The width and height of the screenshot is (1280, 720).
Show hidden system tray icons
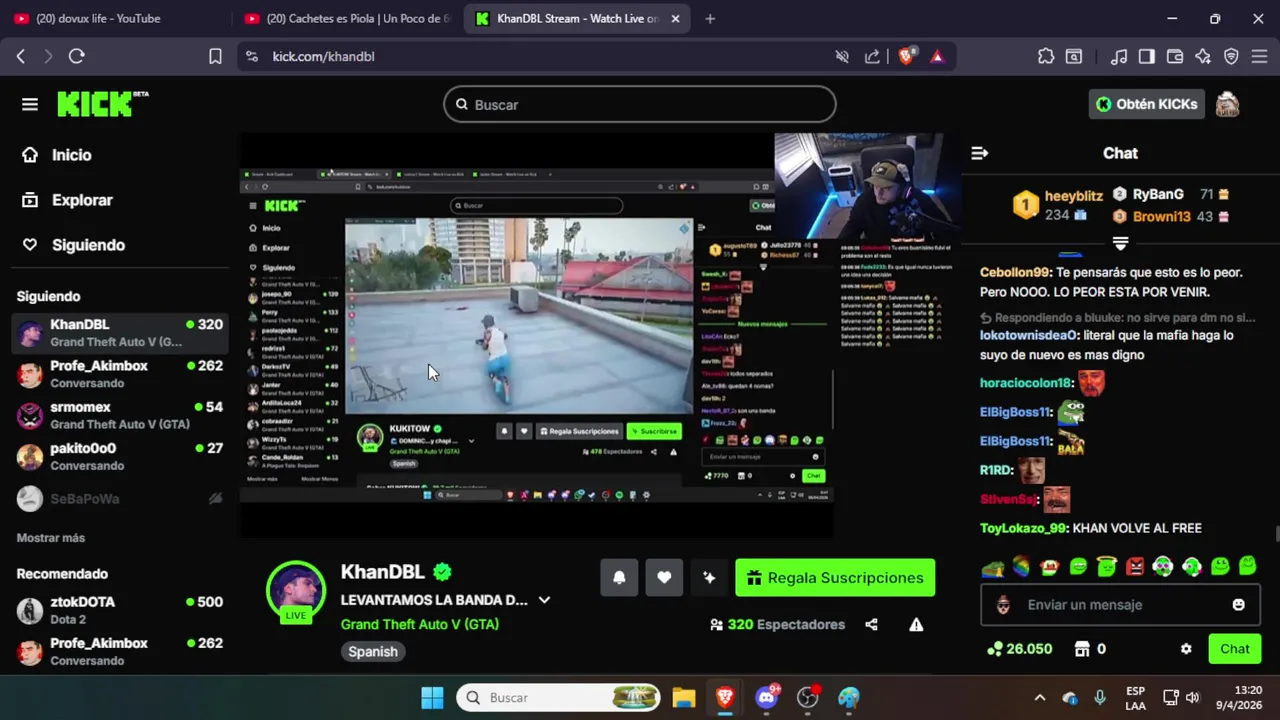tap(1039, 698)
